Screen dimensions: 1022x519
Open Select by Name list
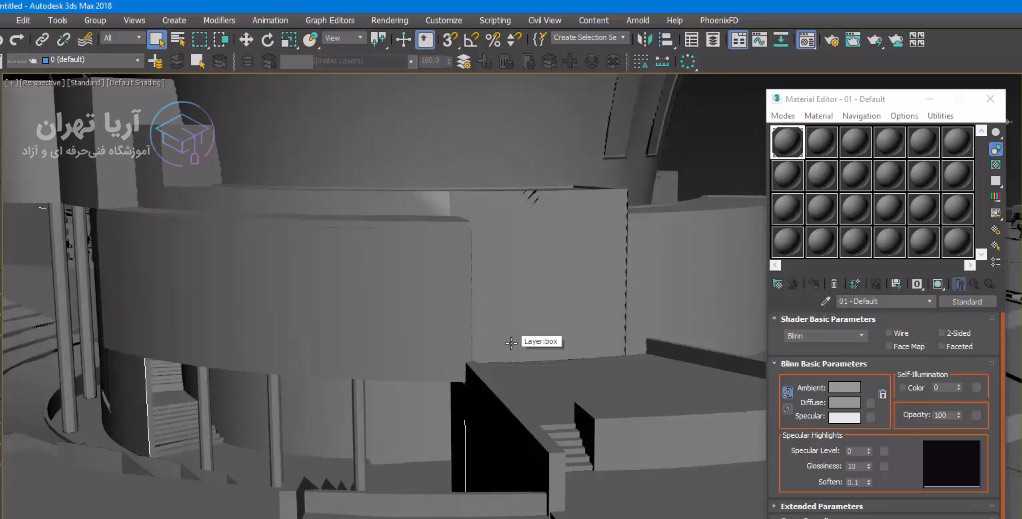(177, 40)
